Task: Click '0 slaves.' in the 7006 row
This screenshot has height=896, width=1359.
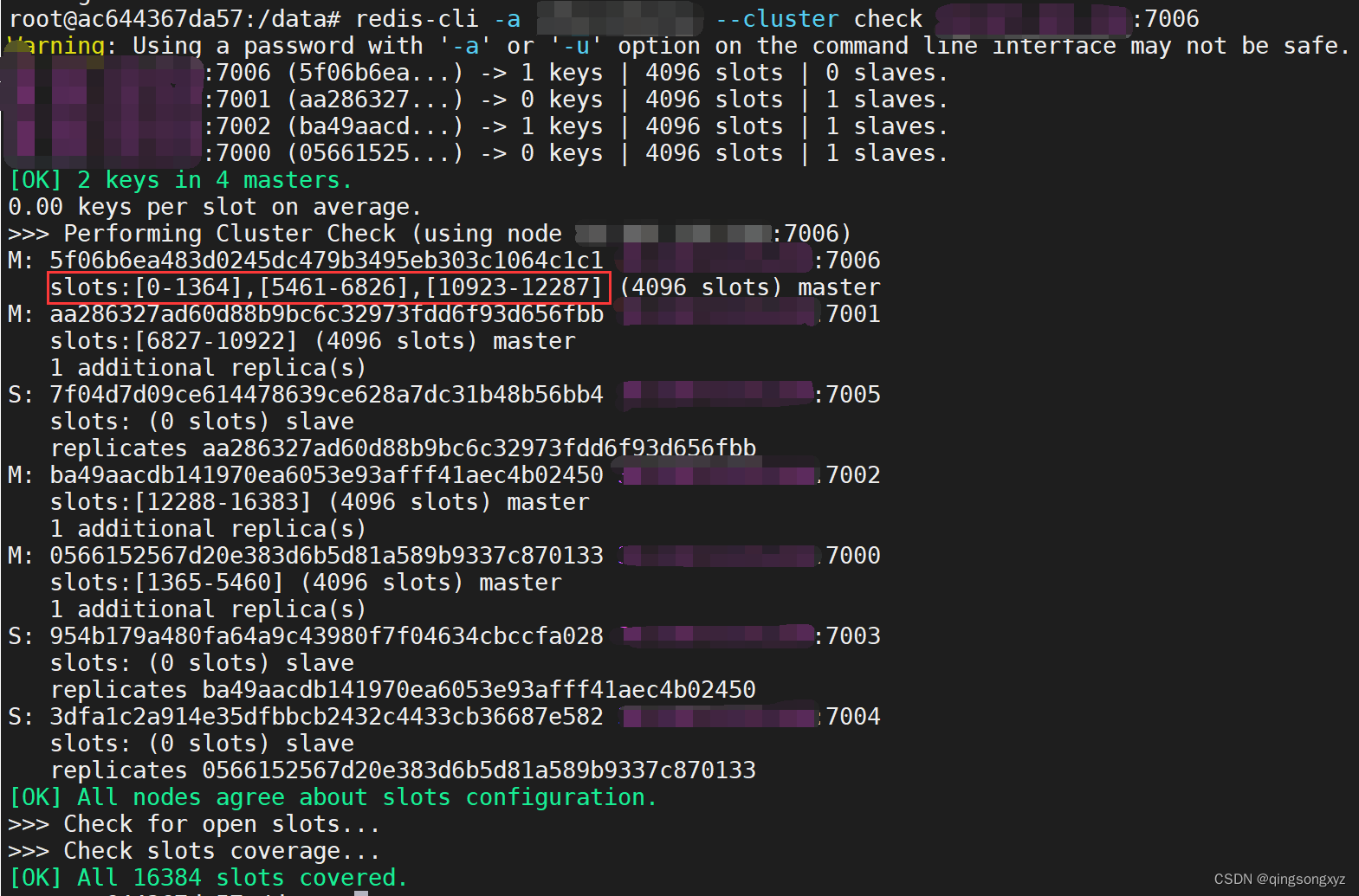Action: 887,73
